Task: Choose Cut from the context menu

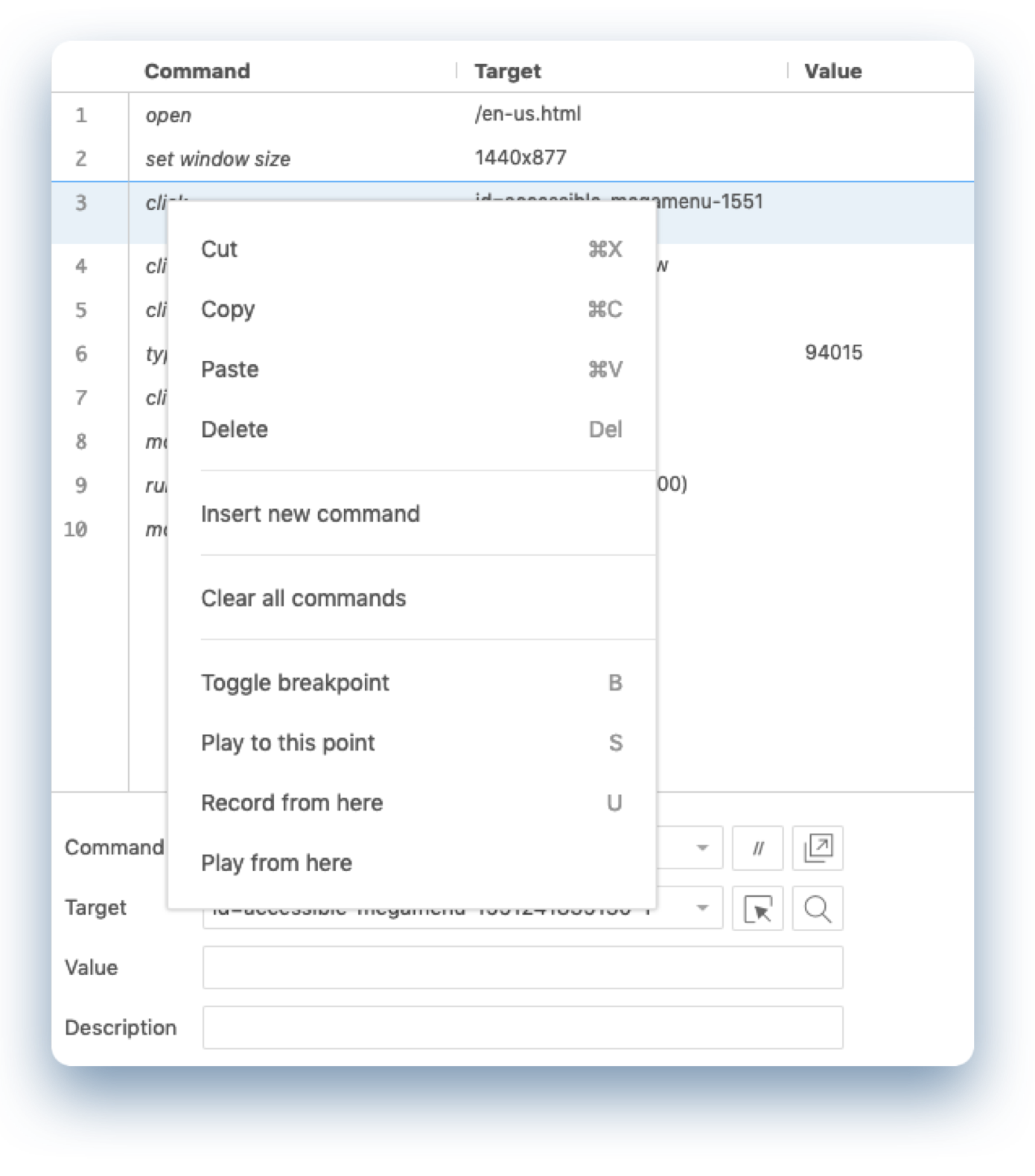Action: point(412,249)
